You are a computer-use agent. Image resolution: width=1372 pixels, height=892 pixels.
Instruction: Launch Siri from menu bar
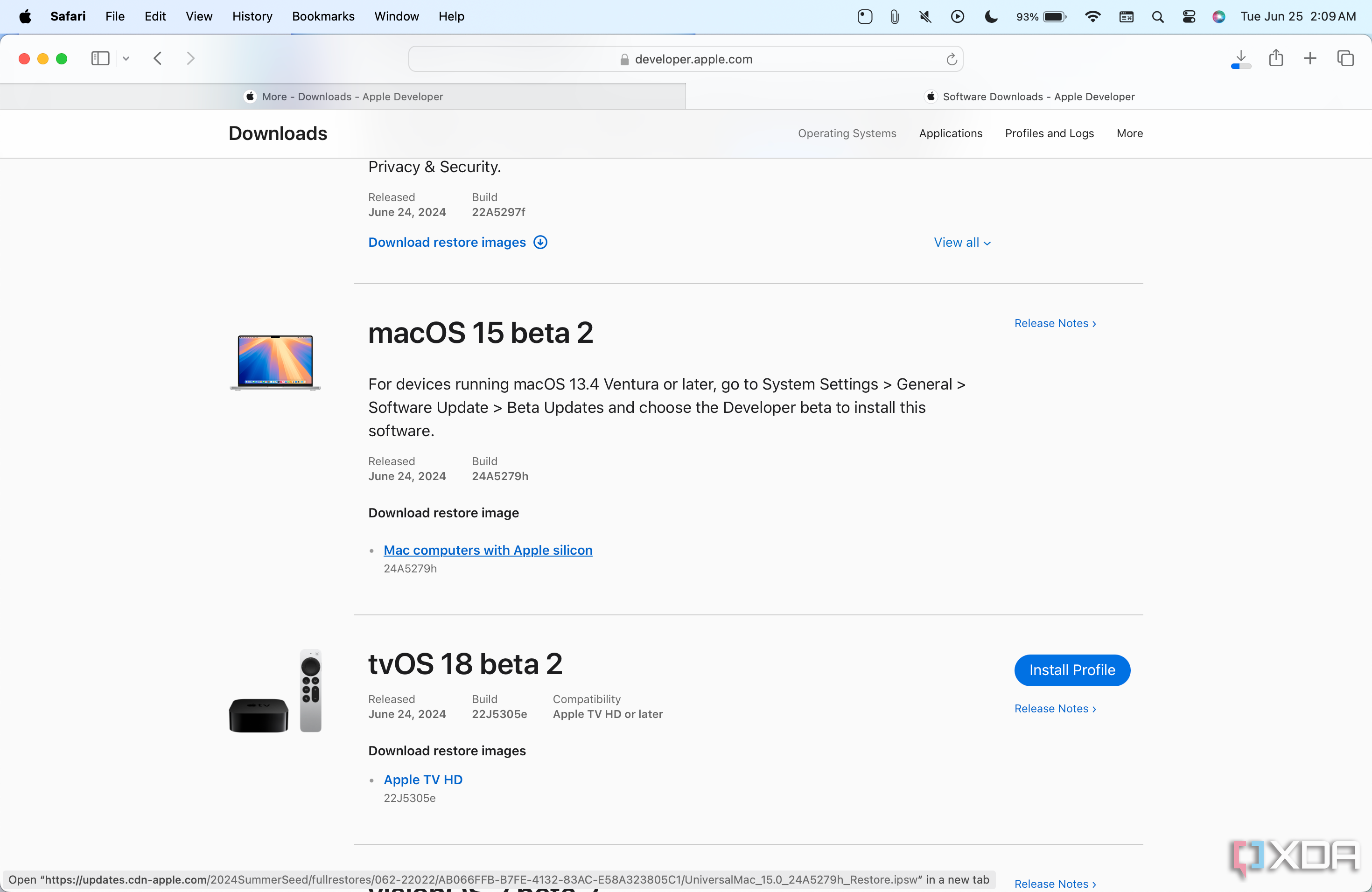[1218, 16]
